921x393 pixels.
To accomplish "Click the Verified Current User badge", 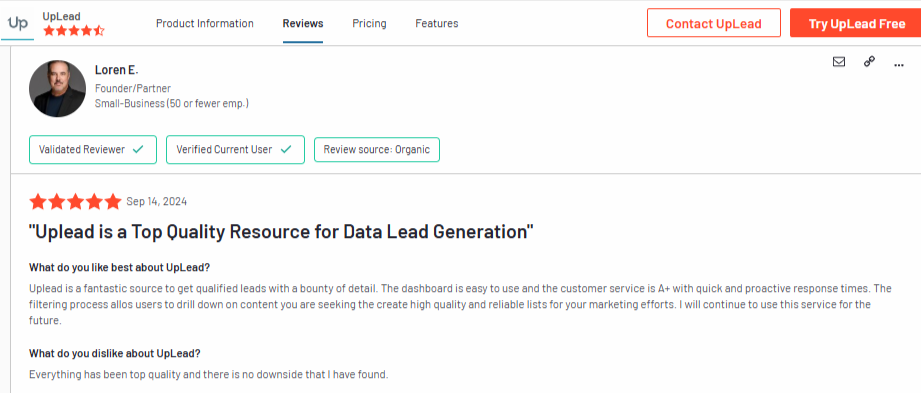I will click(235, 149).
